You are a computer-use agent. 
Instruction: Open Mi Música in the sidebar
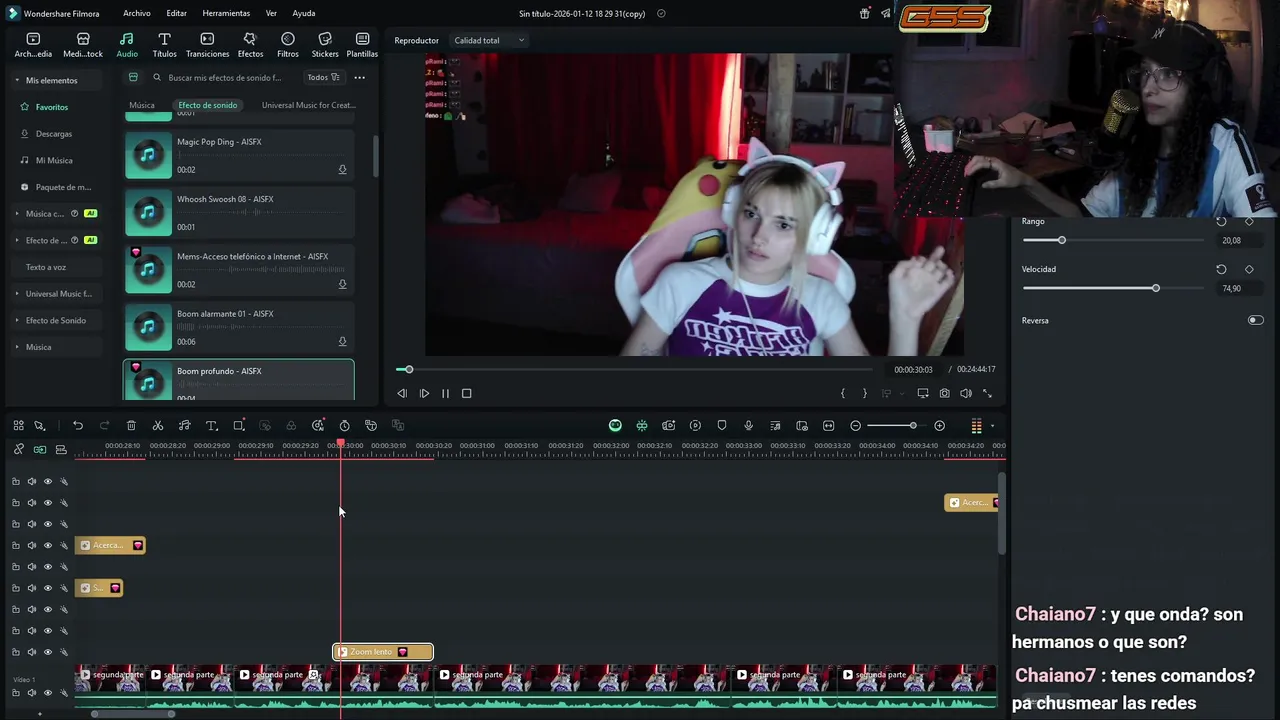click(x=54, y=161)
